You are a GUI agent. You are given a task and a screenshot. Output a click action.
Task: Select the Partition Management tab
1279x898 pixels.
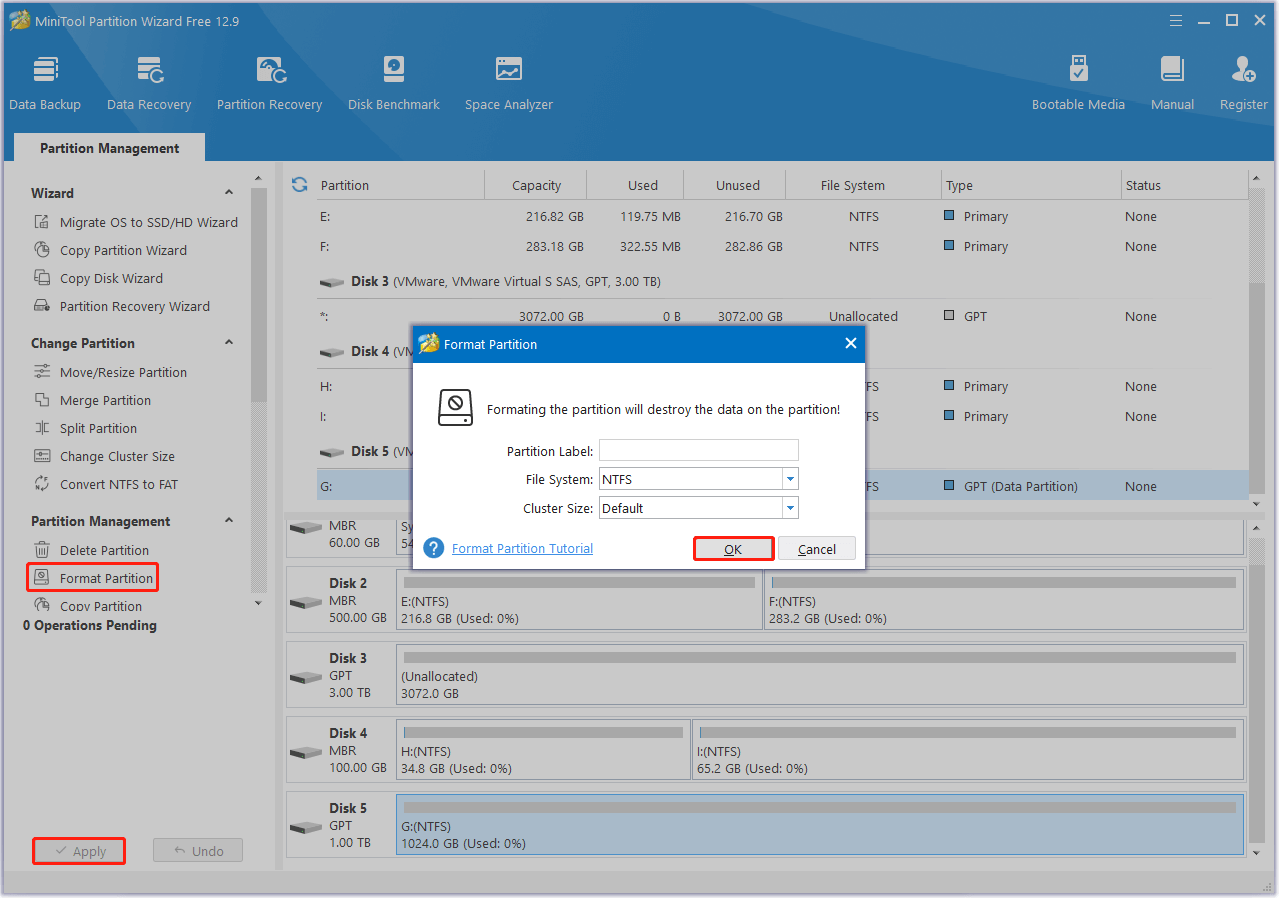click(x=109, y=148)
